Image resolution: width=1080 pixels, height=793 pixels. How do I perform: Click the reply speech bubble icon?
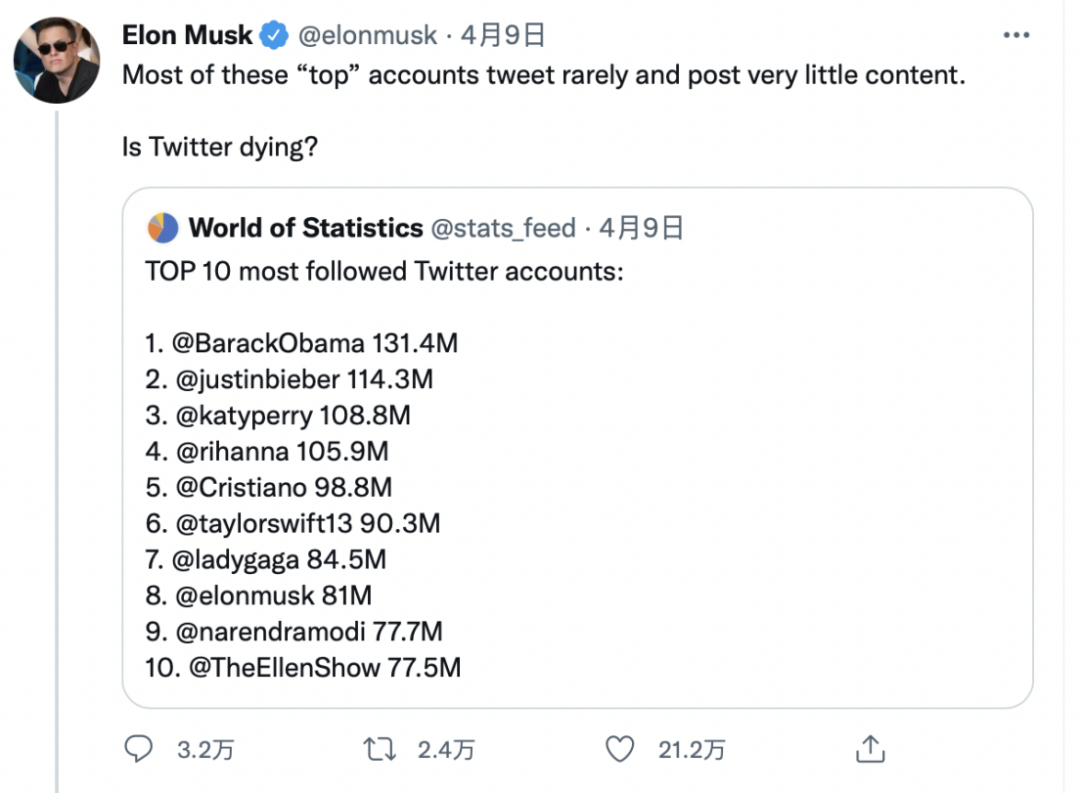point(140,749)
